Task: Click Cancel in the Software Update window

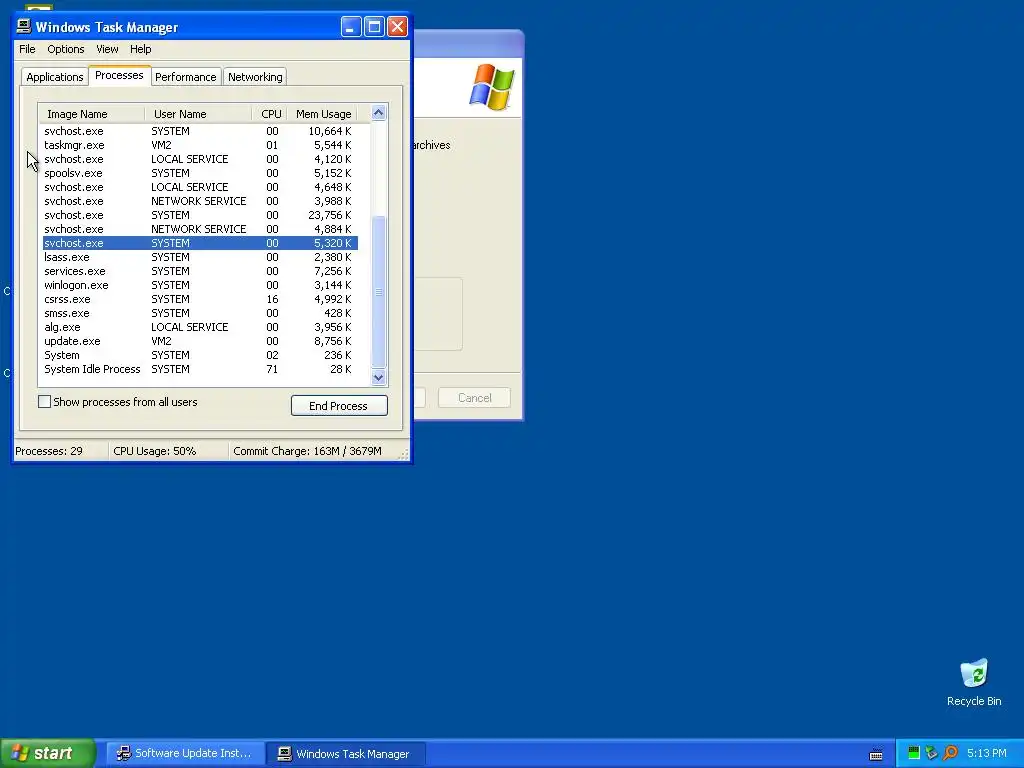Action: point(475,398)
